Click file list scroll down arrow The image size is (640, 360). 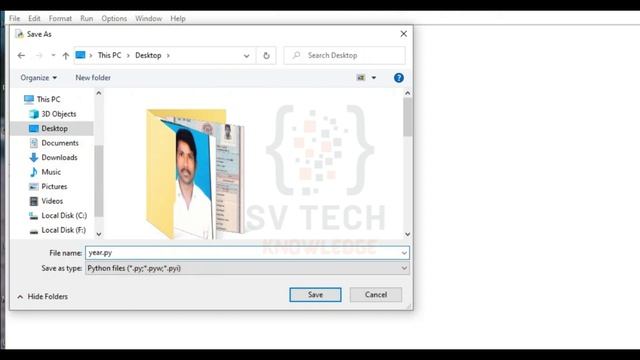[407, 234]
